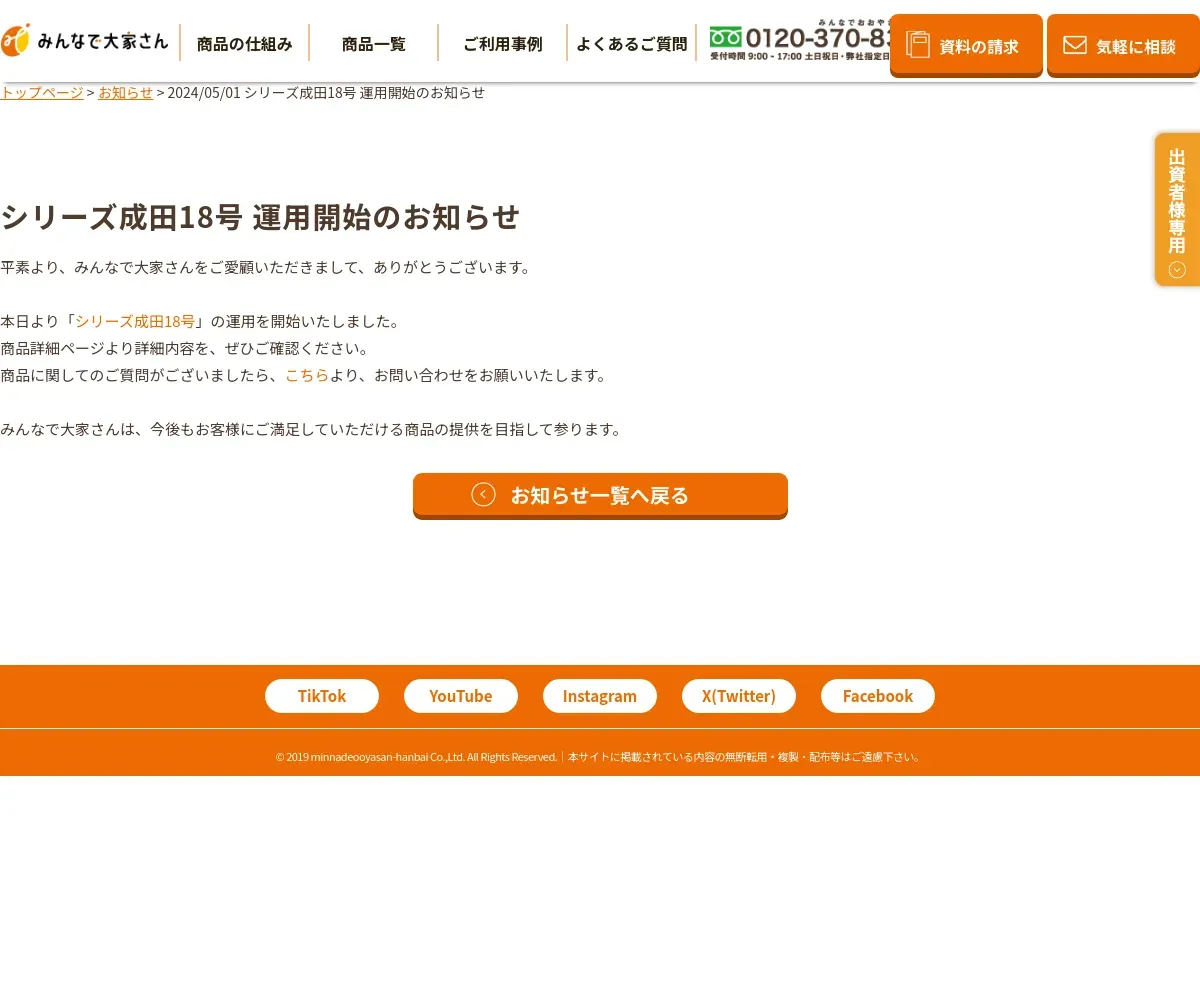Open the YouTube footer link

[461, 696]
